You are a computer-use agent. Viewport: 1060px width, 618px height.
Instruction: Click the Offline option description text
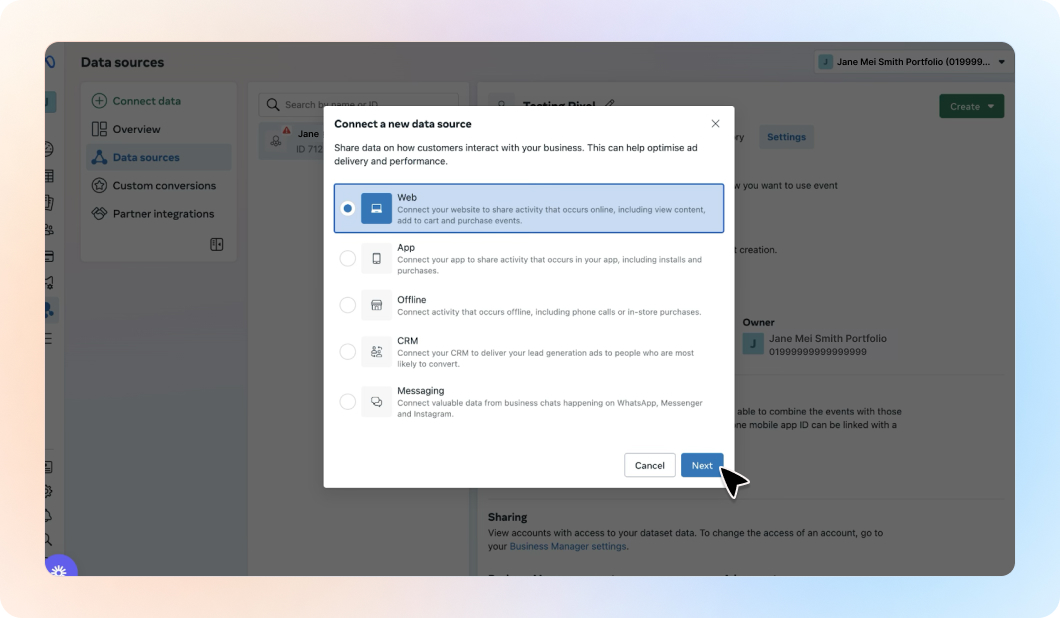(549, 312)
